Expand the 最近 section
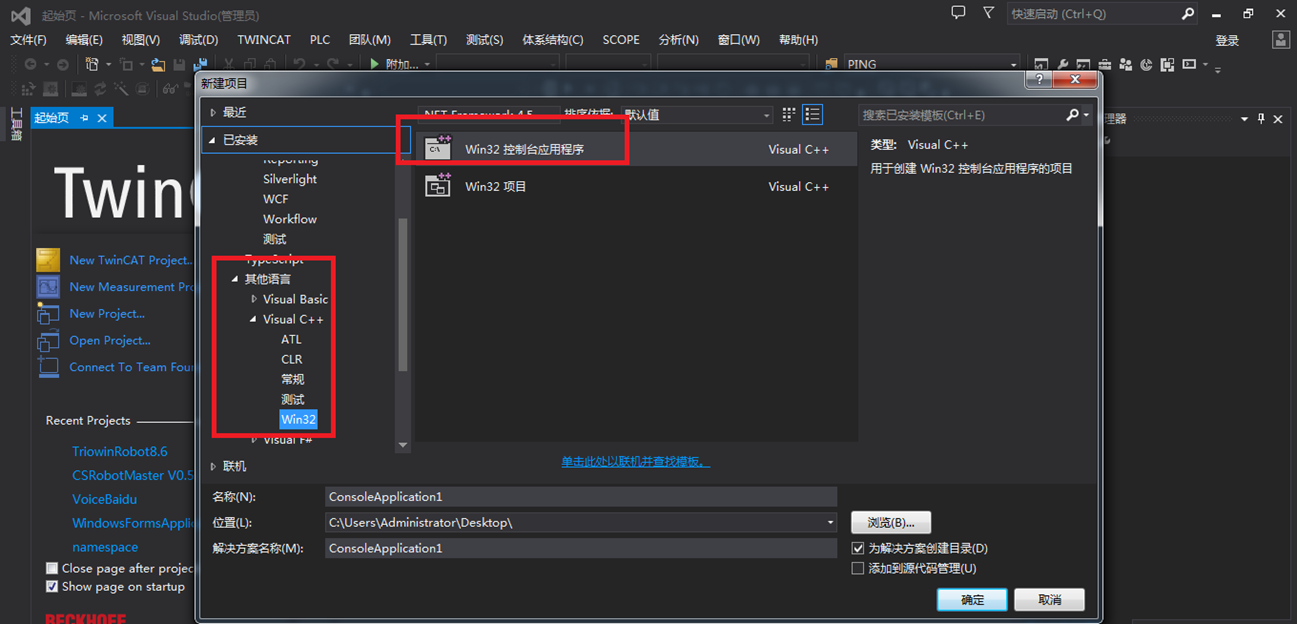The height and width of the screenshot is (624, 1297). [213, 112]
